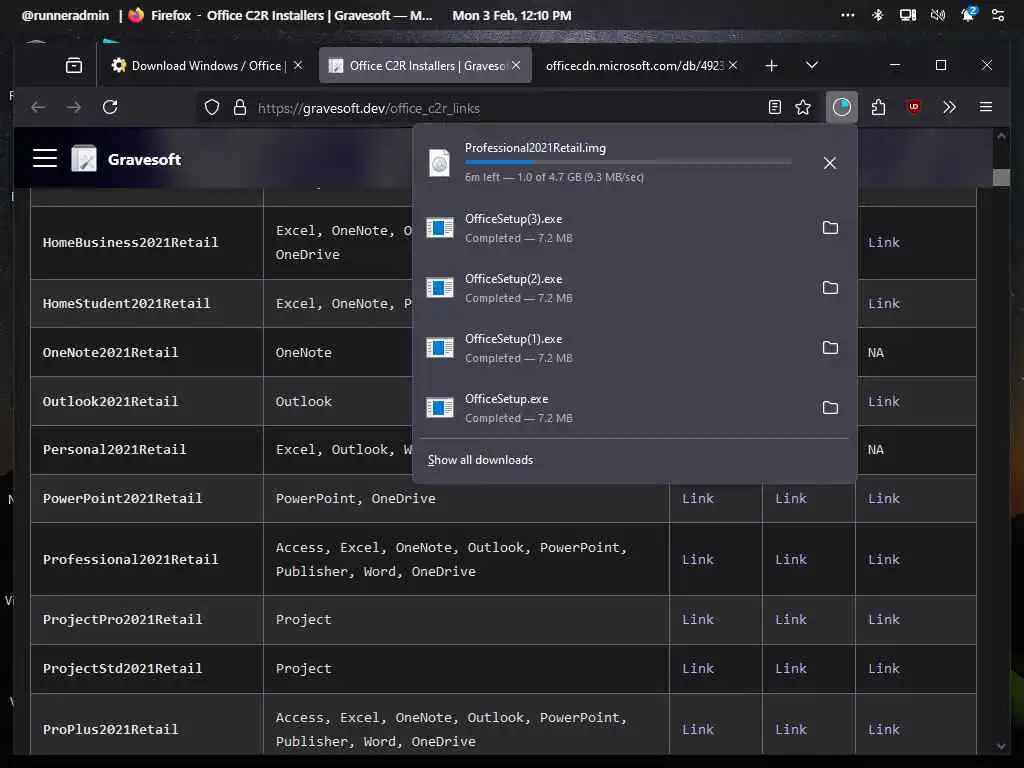The width and height of the screenshot is (1024, 768).
Task: Click the URL address bar field
Action: coord(503,108)
